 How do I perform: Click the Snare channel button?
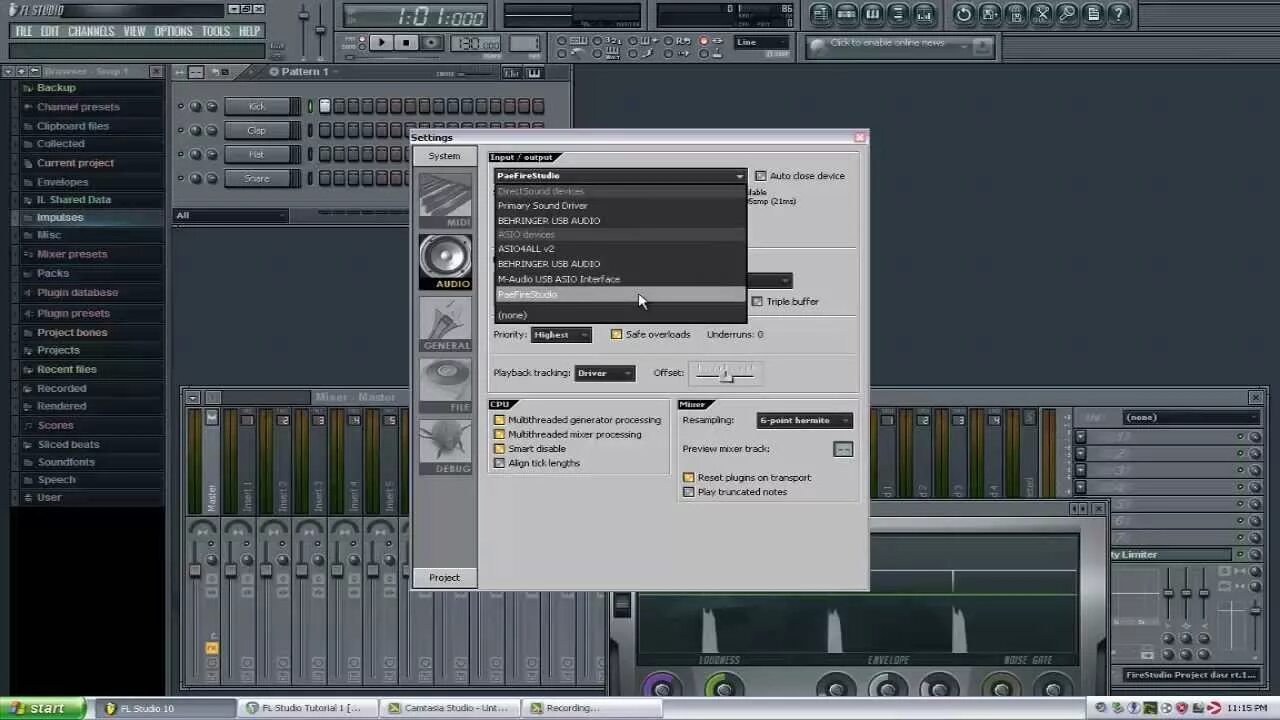tap(258, 179)
